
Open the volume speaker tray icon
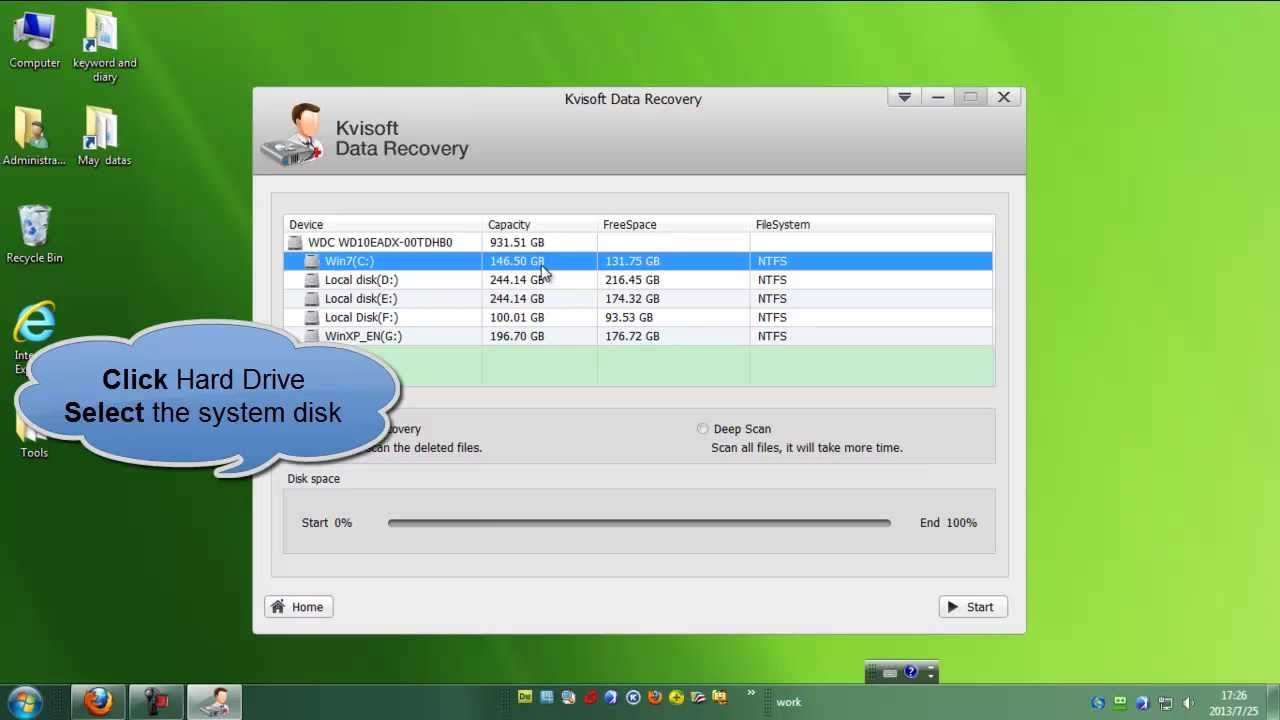1188,702
